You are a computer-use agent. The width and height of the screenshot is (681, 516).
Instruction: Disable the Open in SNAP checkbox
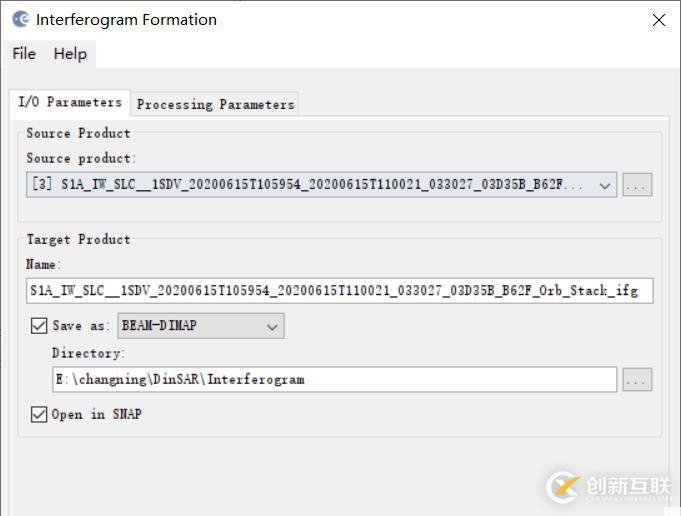(x=39, y=414)
